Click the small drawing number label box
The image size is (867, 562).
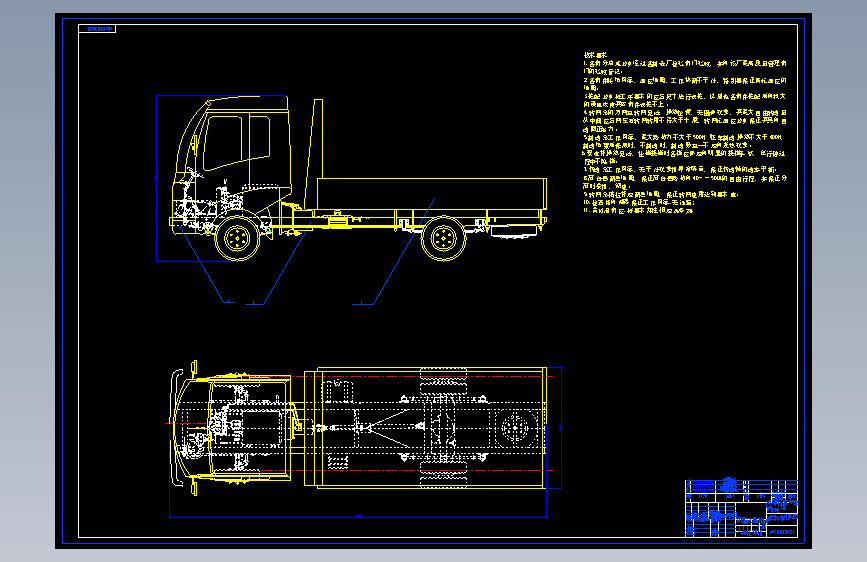(97, 29)
